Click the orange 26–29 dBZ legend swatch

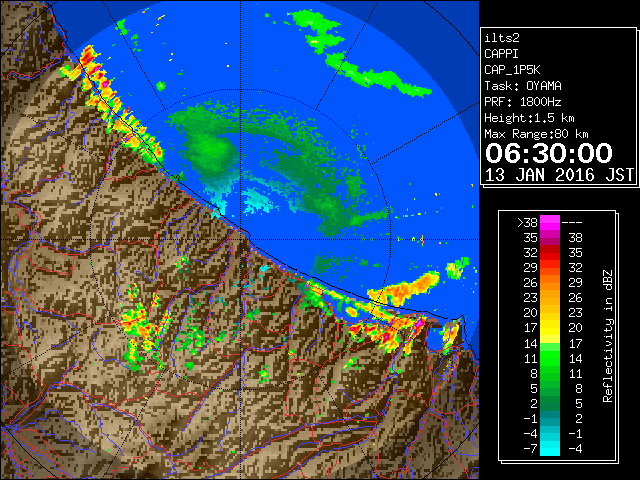point(550,283)
